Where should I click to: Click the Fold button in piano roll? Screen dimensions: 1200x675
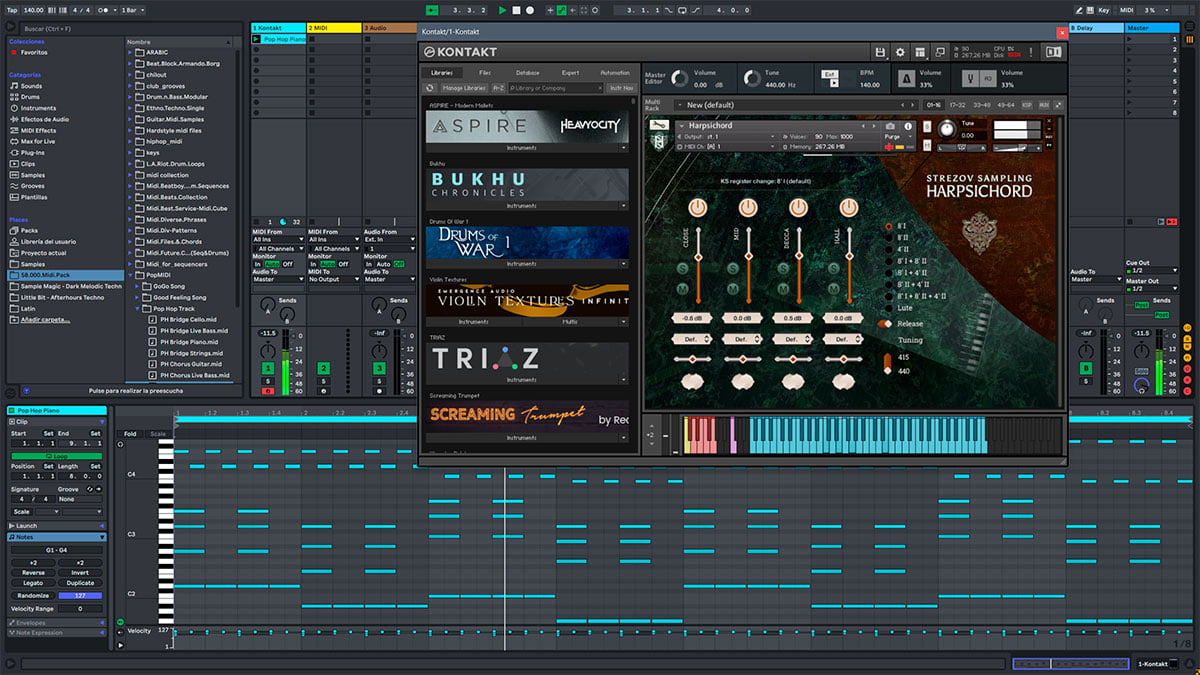pyautogui.click(x=130, y=434)
